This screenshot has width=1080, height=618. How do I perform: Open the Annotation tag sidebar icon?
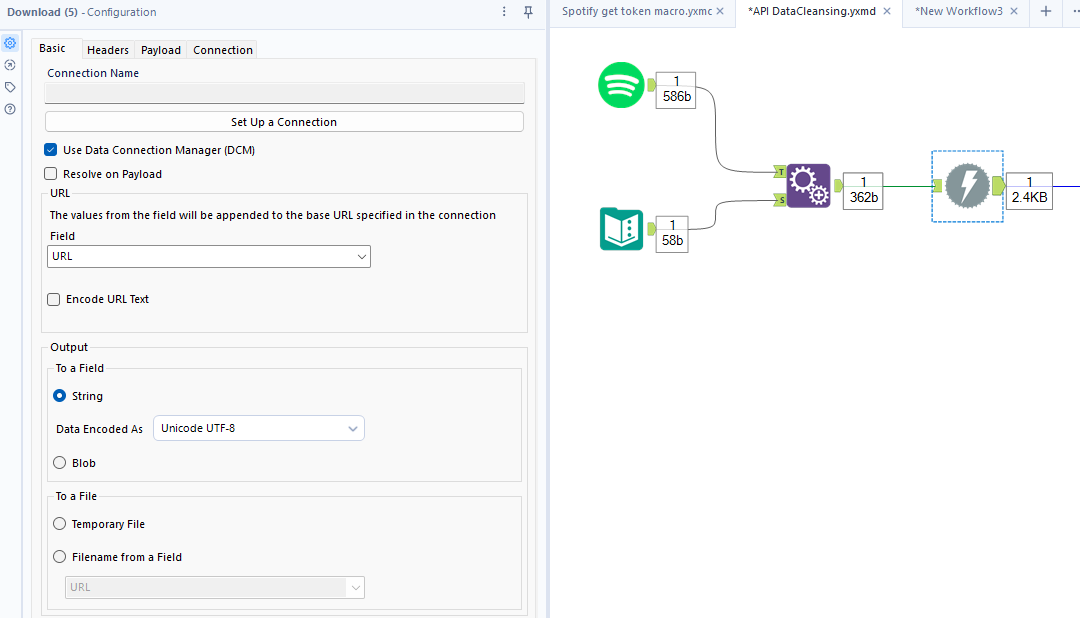[10, 87]
